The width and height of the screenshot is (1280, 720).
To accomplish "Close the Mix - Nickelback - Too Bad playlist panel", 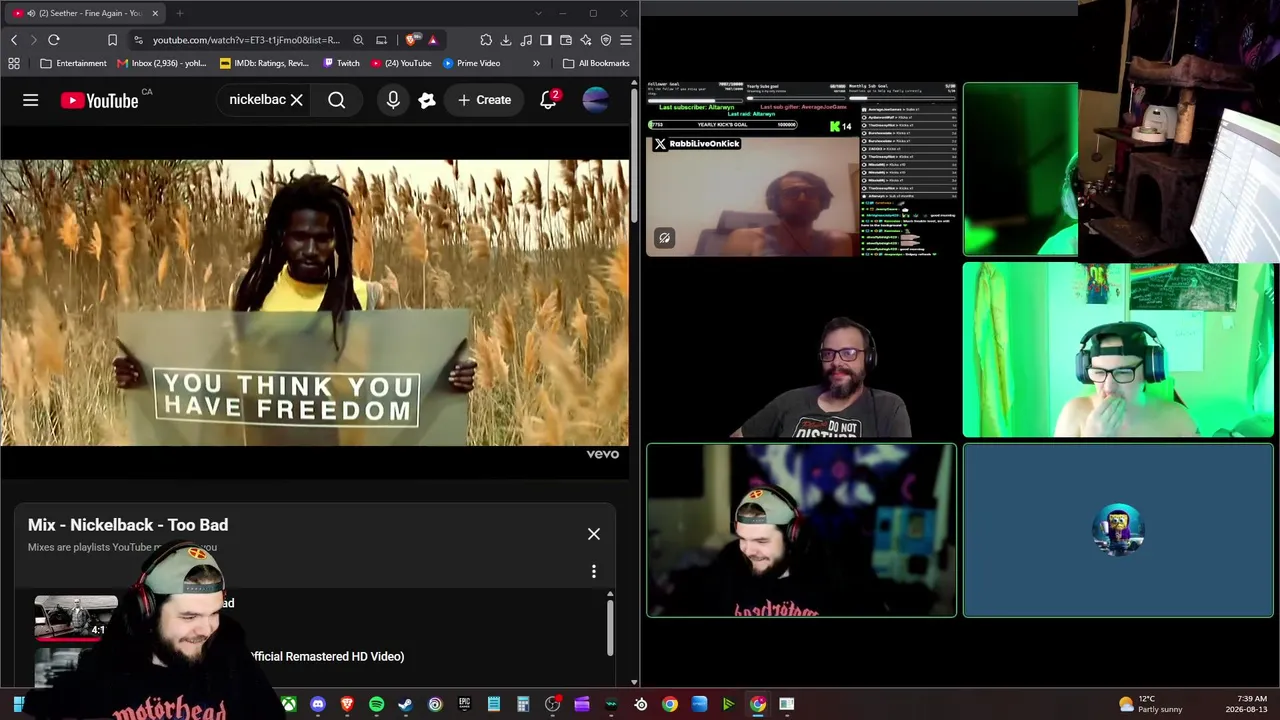I will [594, 534].
